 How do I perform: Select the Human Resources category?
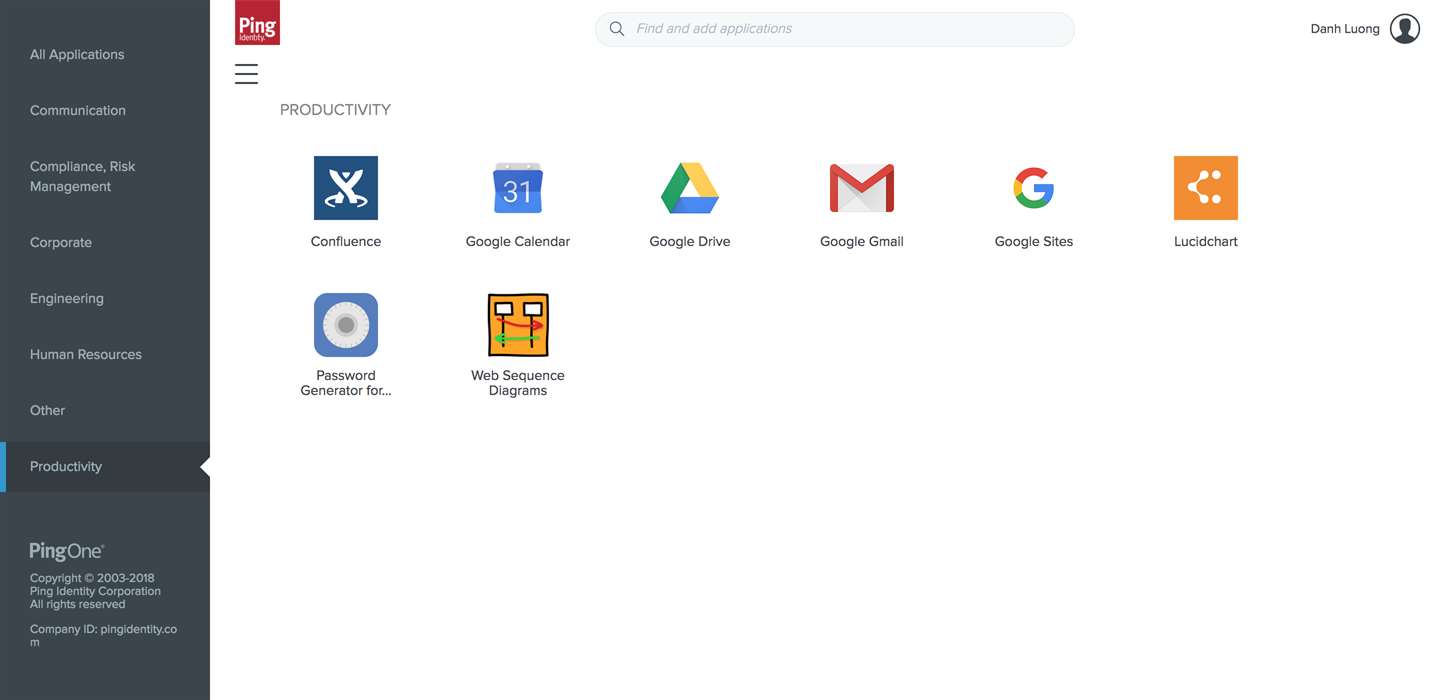86,355
